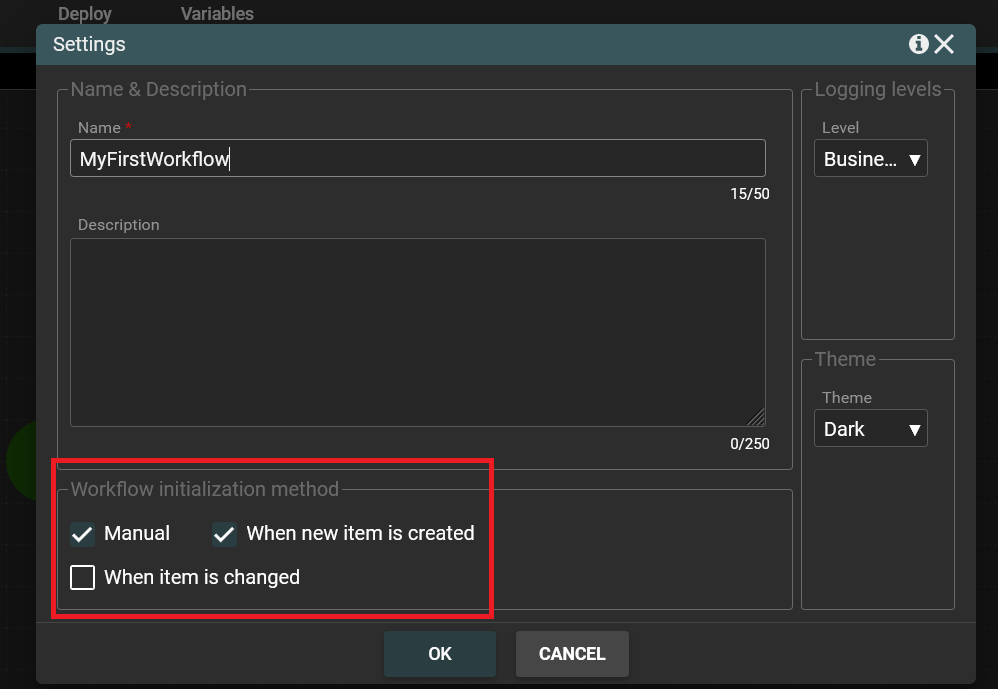Open the logging Level dropdown
The height and width of the screenshot is (689, 998).
point(870,159)
